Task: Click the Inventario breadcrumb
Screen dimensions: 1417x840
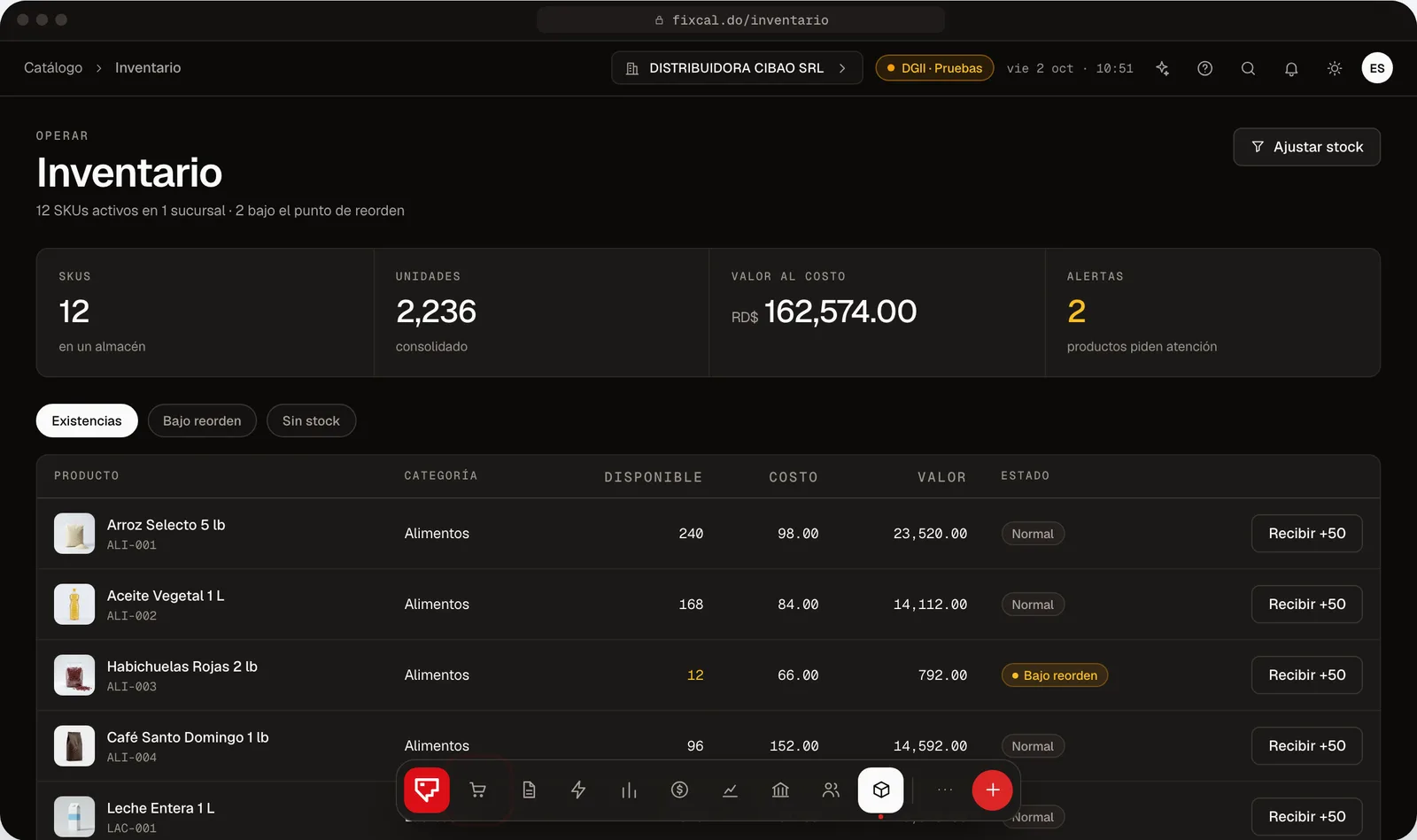Action: click(x=148, y=68)
